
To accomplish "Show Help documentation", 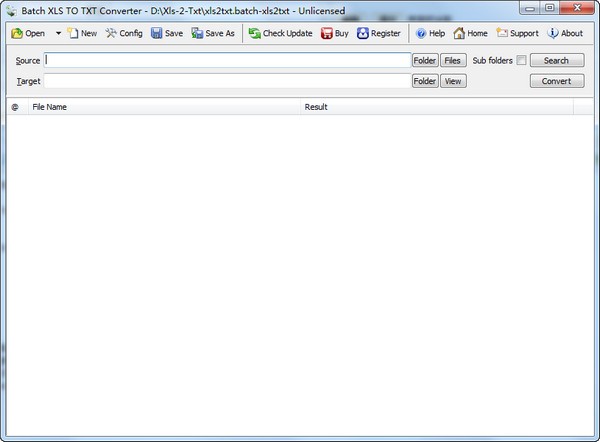I will pos(430,33).
